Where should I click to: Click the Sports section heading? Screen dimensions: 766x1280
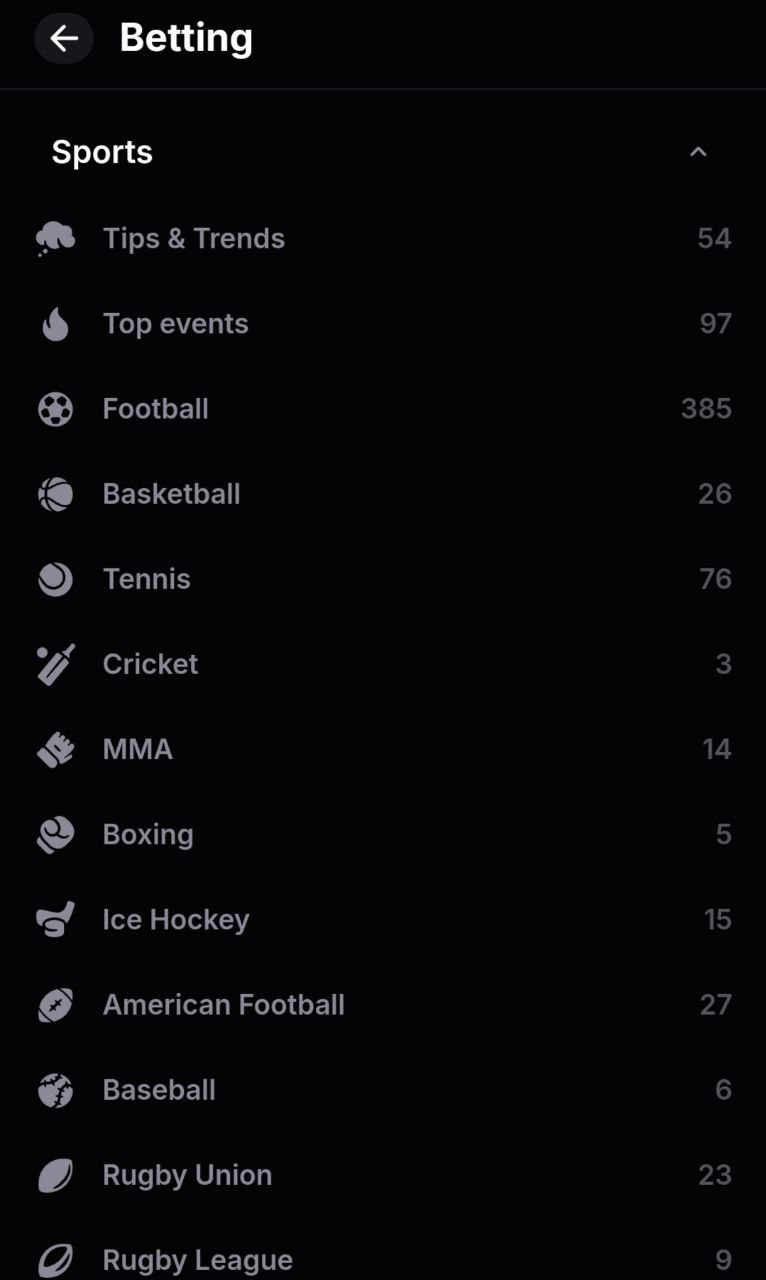point(102,152)
